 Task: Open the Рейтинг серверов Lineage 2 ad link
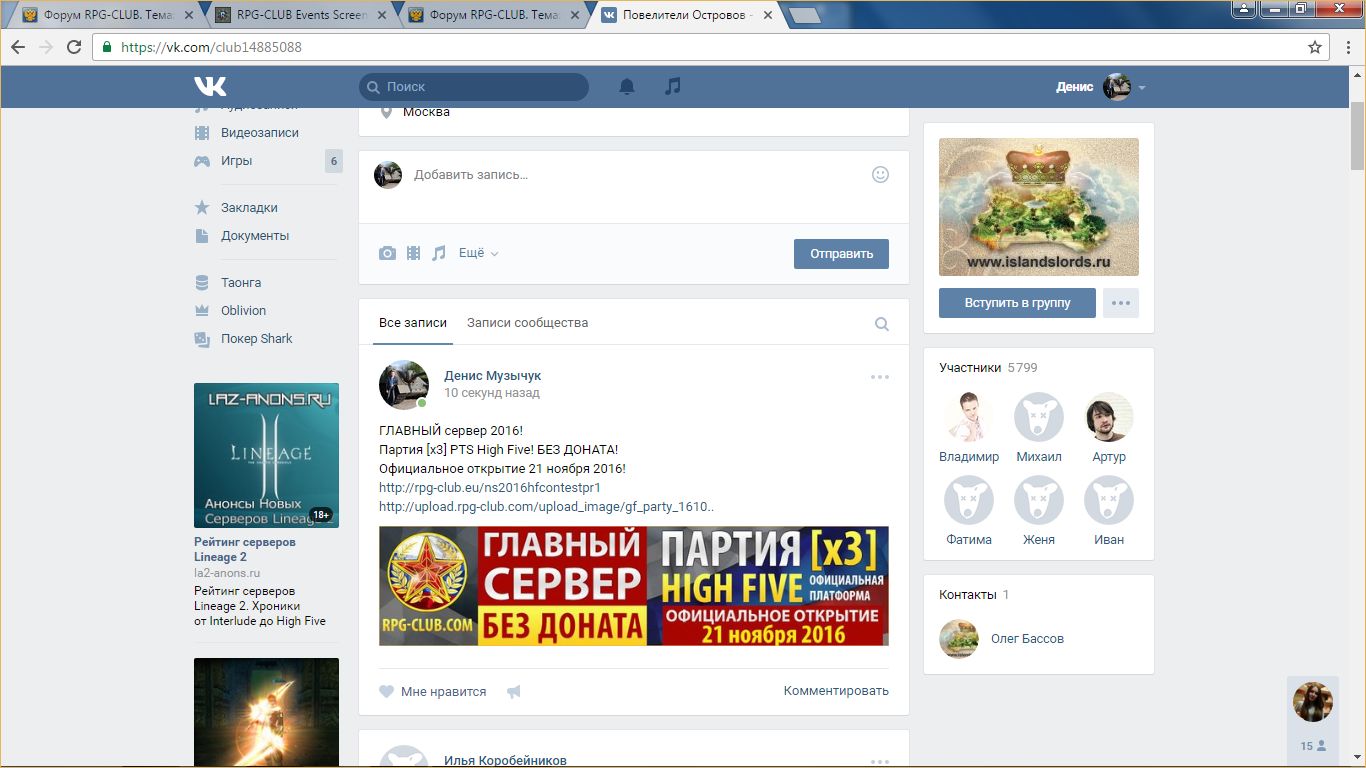pos(245,549)
